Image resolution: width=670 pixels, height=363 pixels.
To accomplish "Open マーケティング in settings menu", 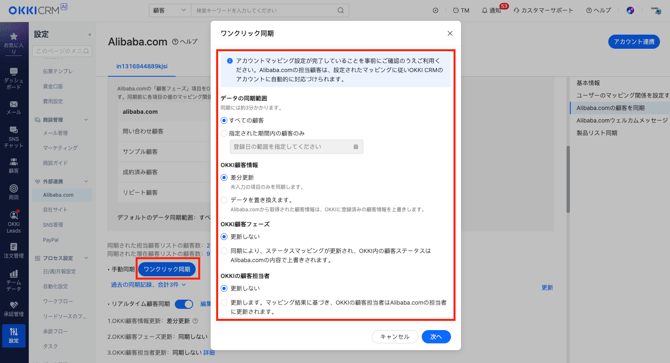I will tap(60, 148).
